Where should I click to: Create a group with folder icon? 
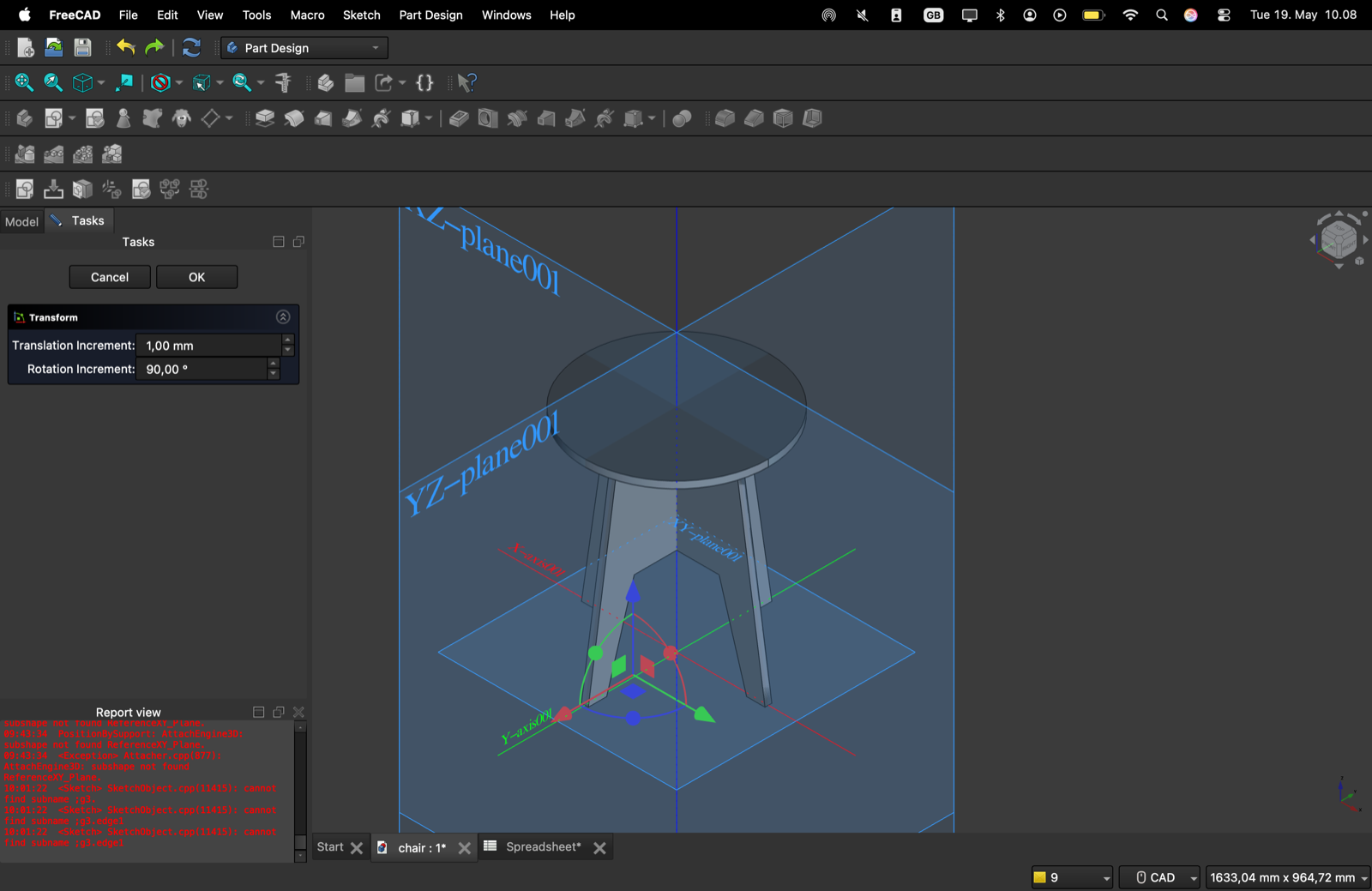click(x=355, y=82)
